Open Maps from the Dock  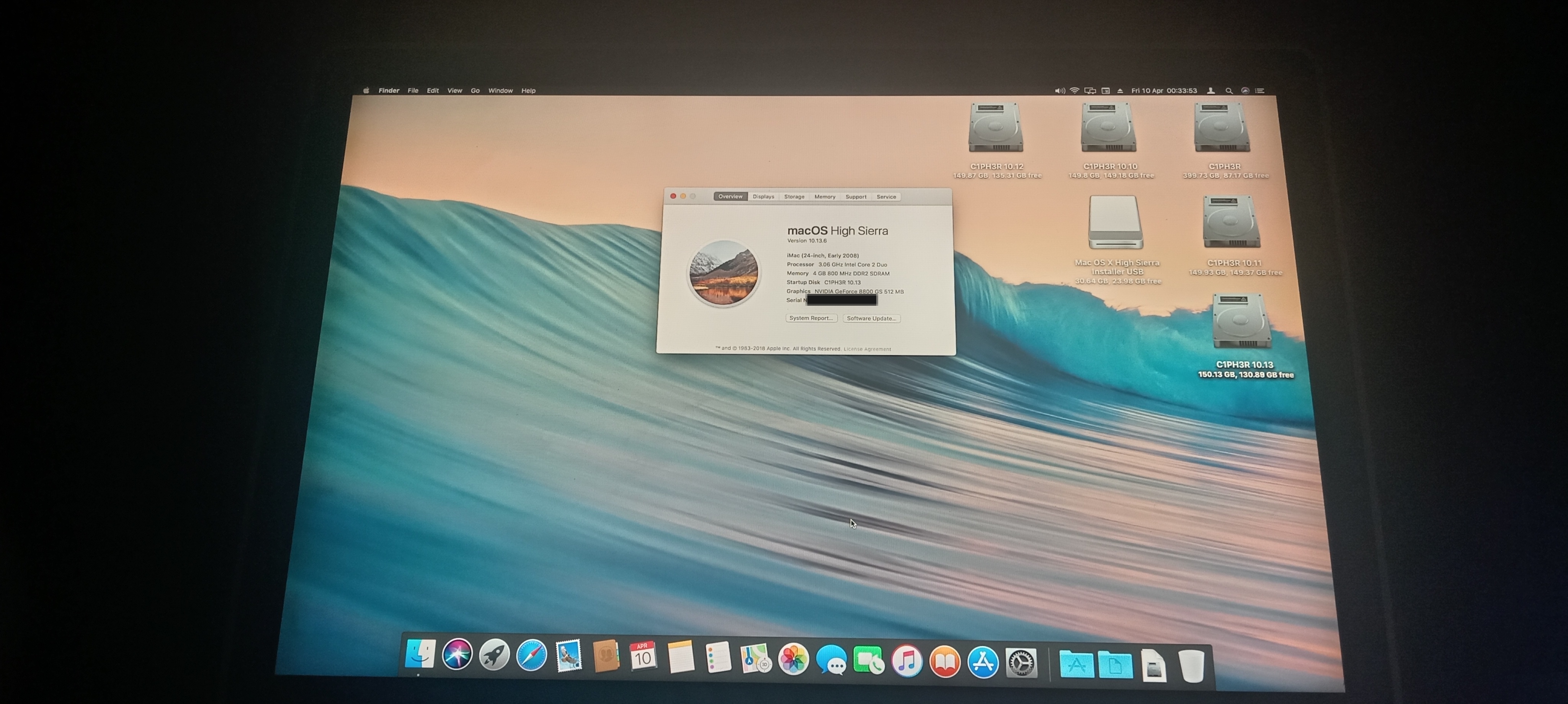point(755,659)
